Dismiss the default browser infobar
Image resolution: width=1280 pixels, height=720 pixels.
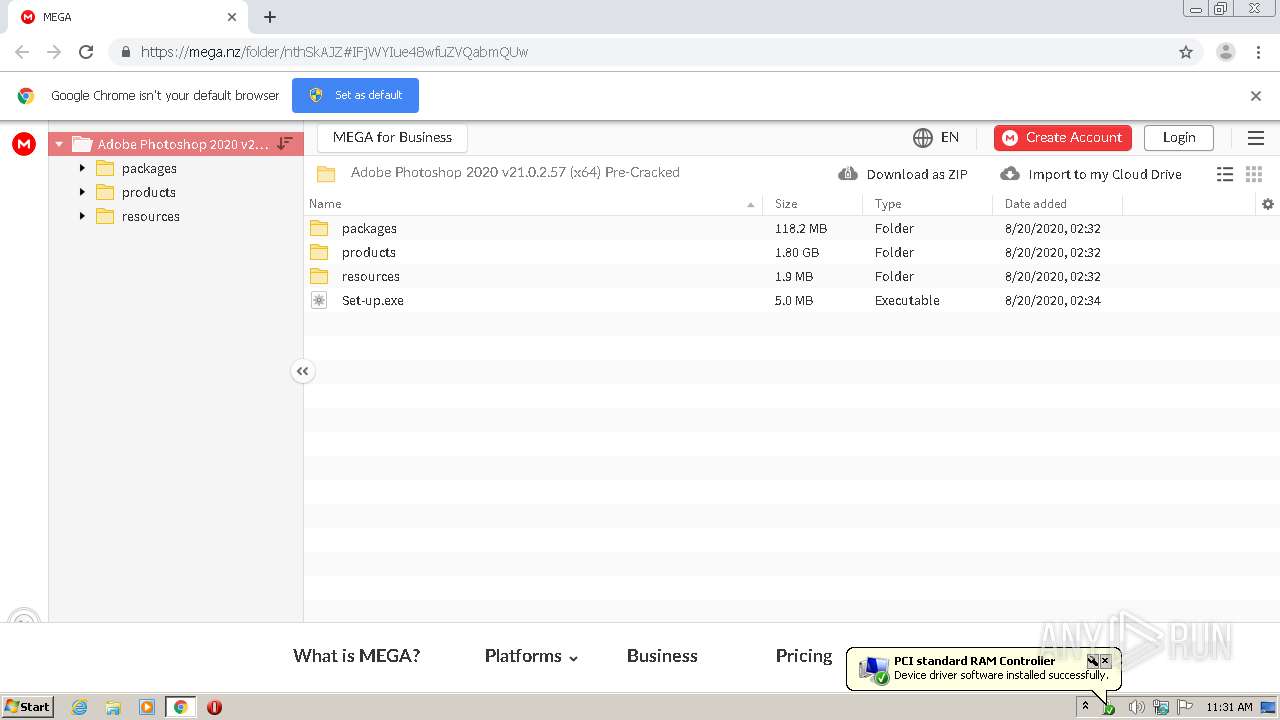point(1256,96)
